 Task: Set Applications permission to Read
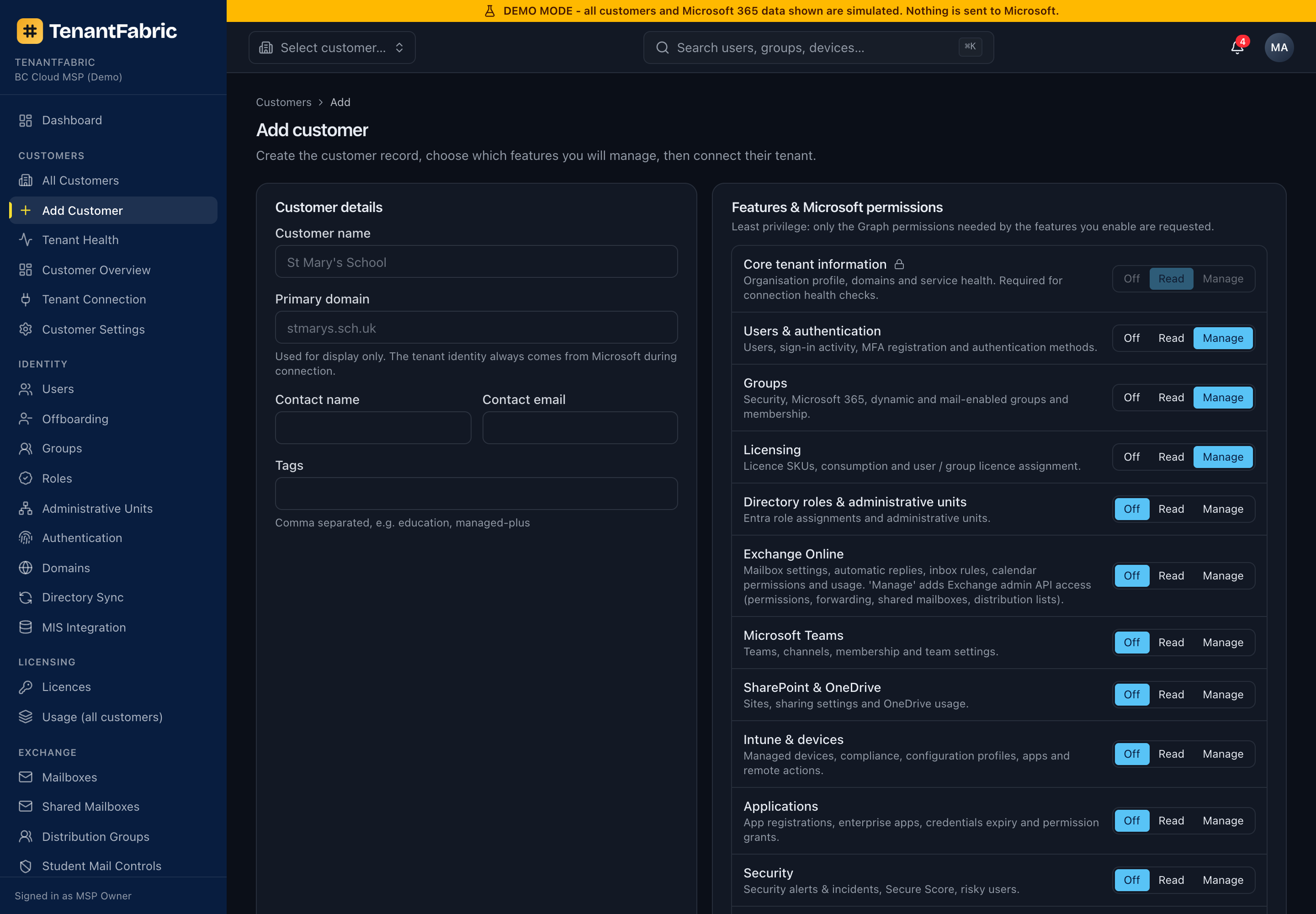tap(1171, 821)
